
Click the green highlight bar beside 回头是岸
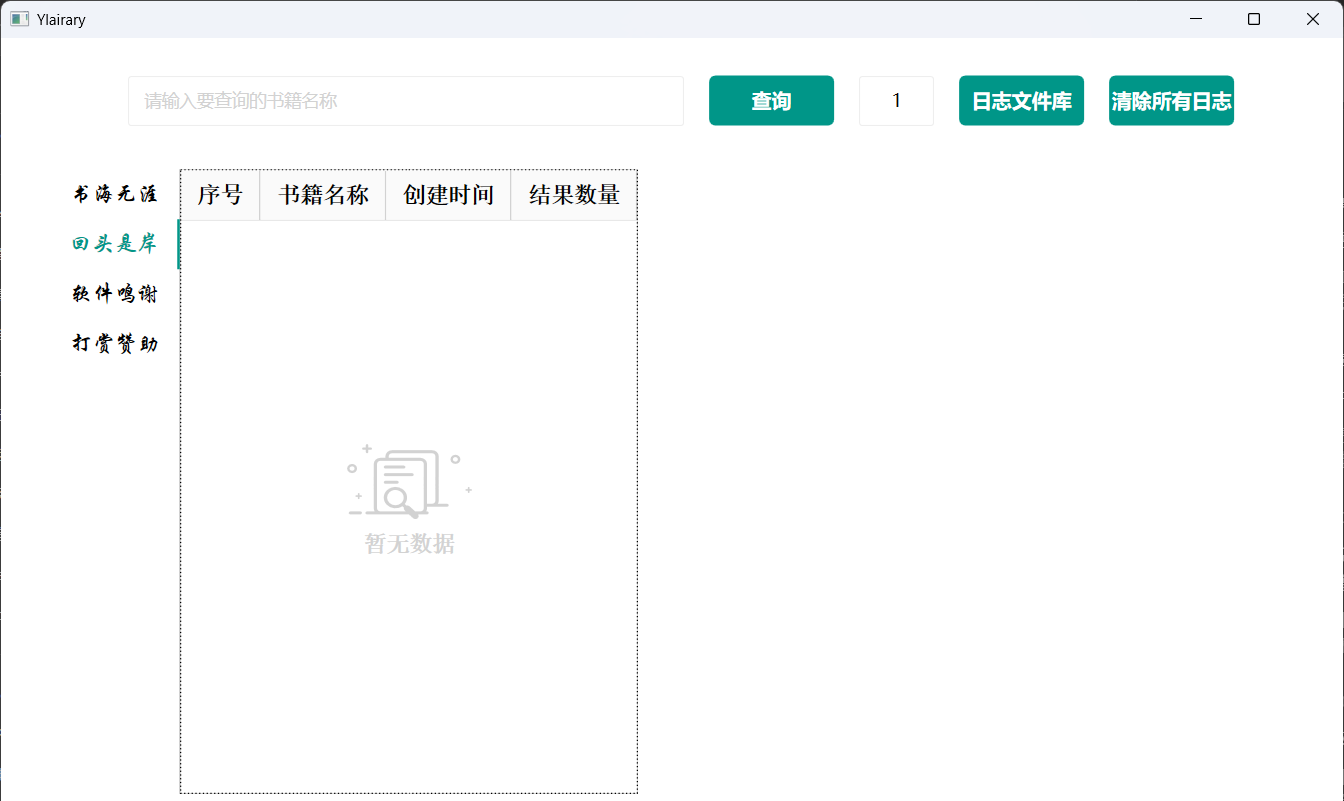180,243
